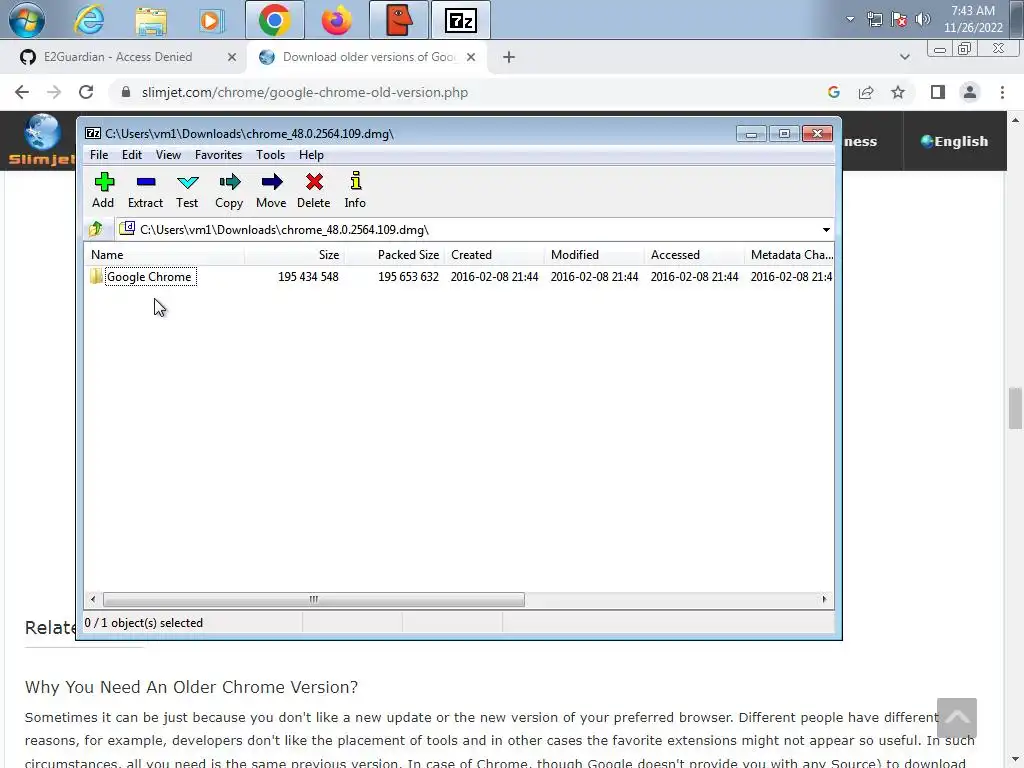Show hidden system tray icons
This screenshot has width=1024, height=768.
click(x=850, y=19)
